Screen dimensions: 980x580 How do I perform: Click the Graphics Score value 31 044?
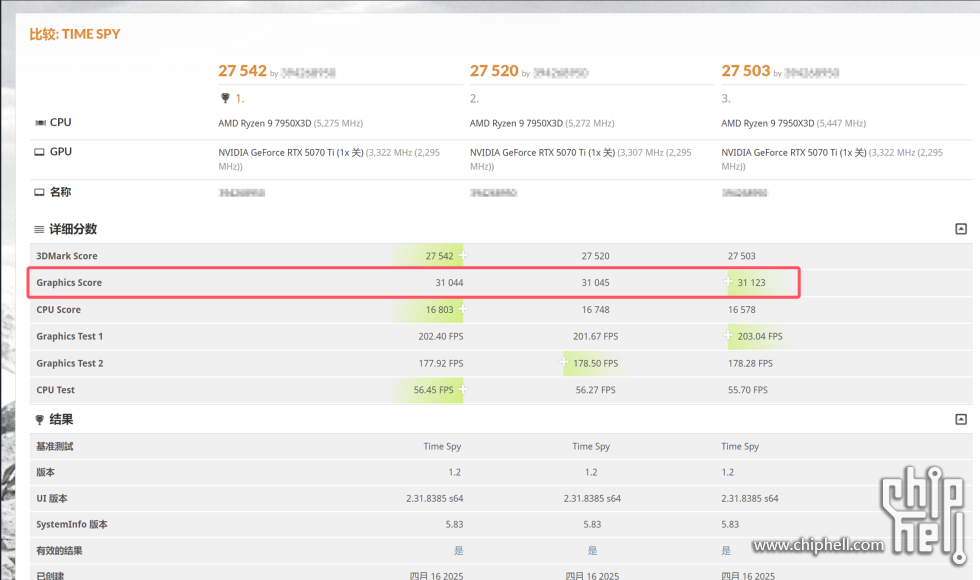(449, 283)
